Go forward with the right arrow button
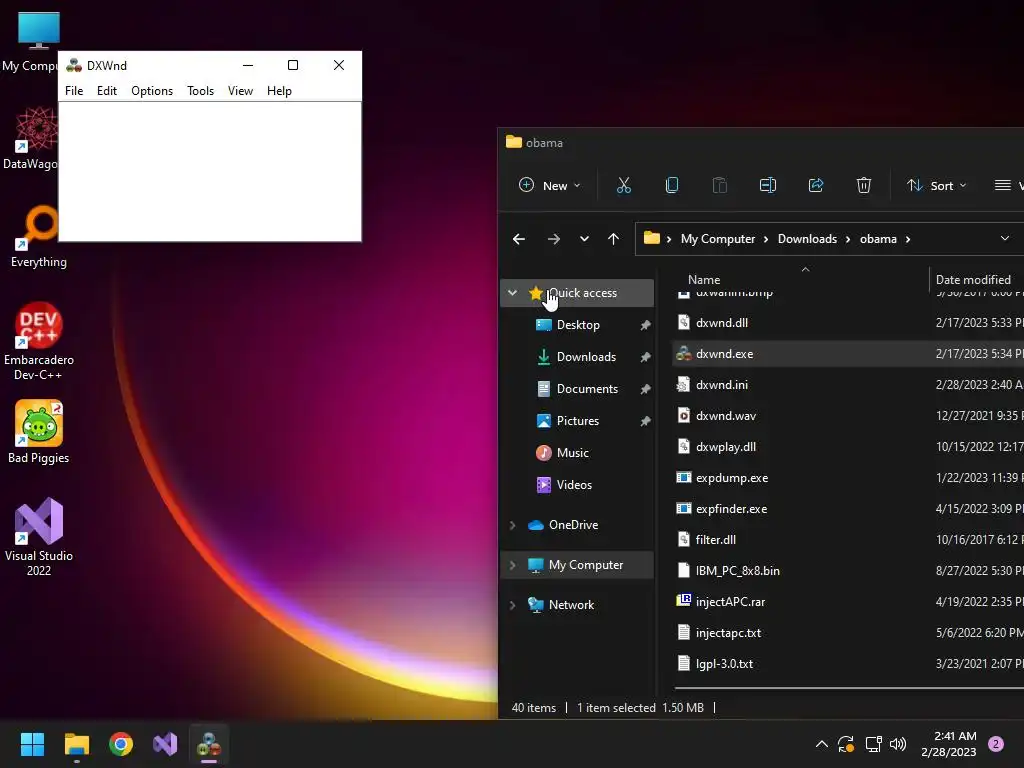Screen dimensions: 1024x768 click(553, 239)
